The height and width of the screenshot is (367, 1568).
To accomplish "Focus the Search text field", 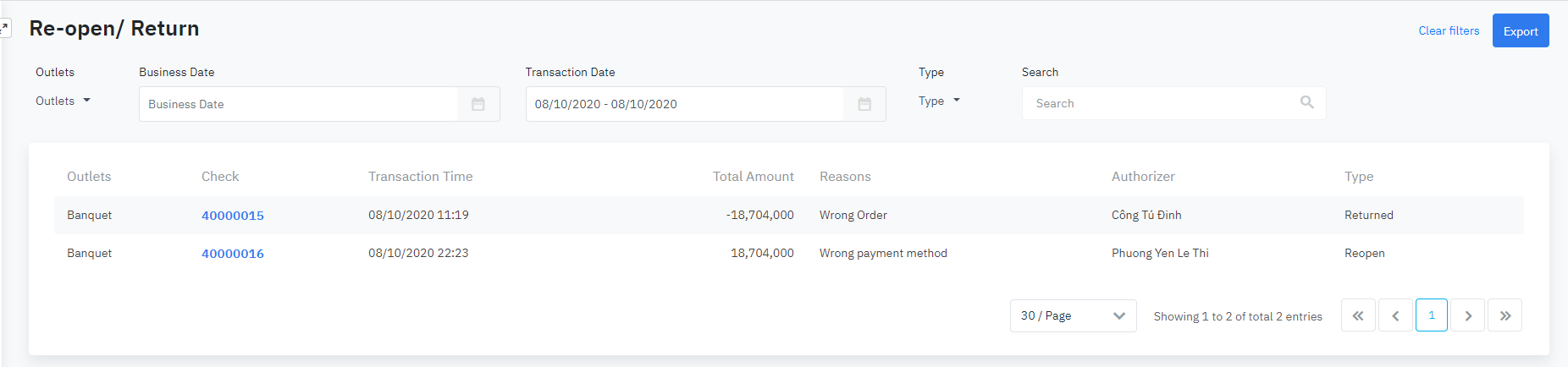I will point(1160,103).
